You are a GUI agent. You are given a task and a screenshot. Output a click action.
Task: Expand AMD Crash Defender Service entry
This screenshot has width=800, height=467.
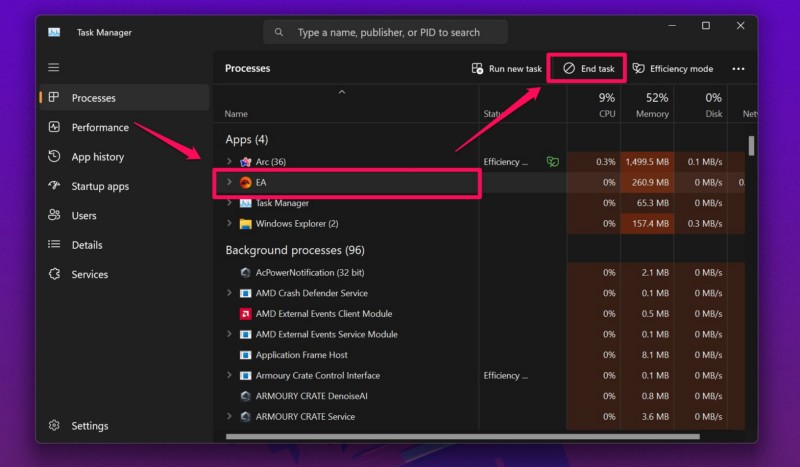229,294
